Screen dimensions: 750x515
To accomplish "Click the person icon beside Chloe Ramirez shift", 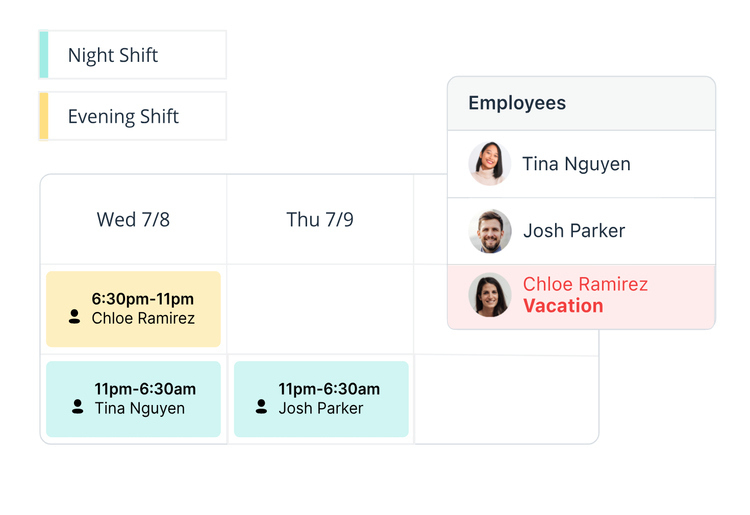I will [x=75, y=317].
